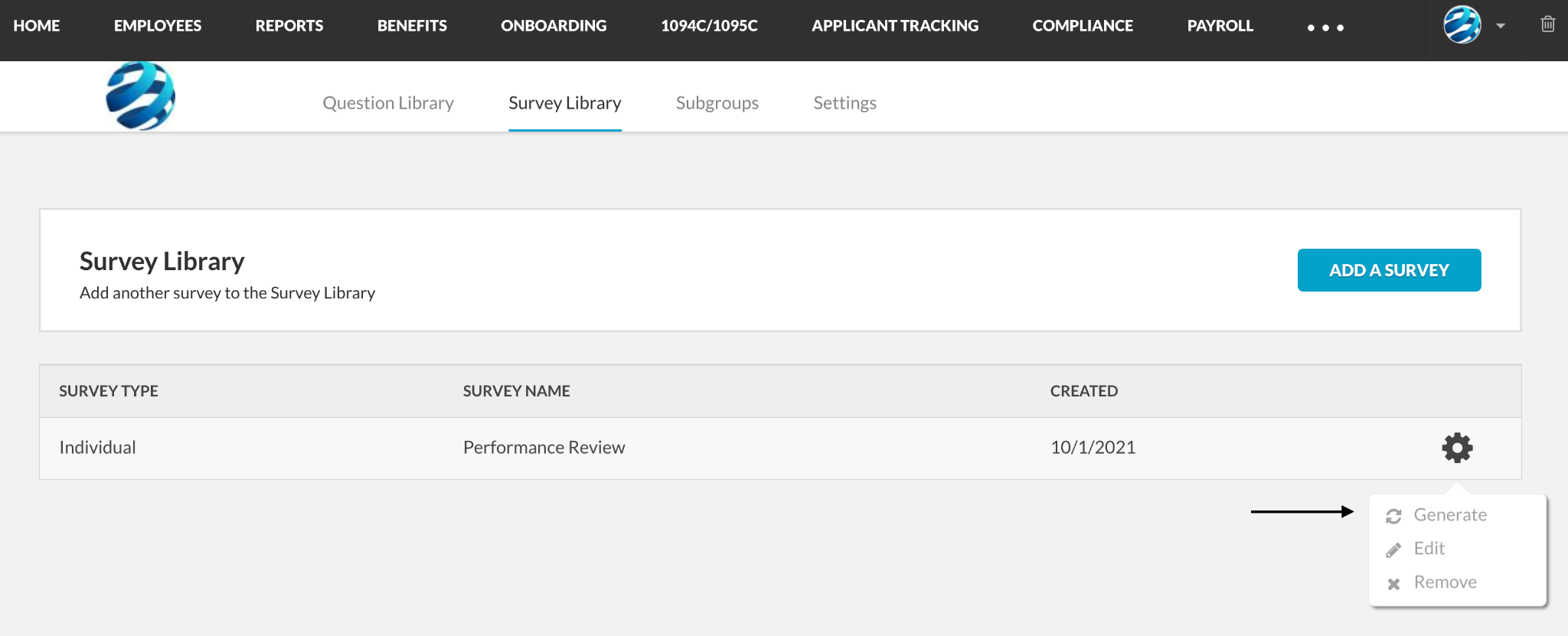Open COMPLIANCE in top navigation
Screen dimensions: 1568x636
point(1083,25)
